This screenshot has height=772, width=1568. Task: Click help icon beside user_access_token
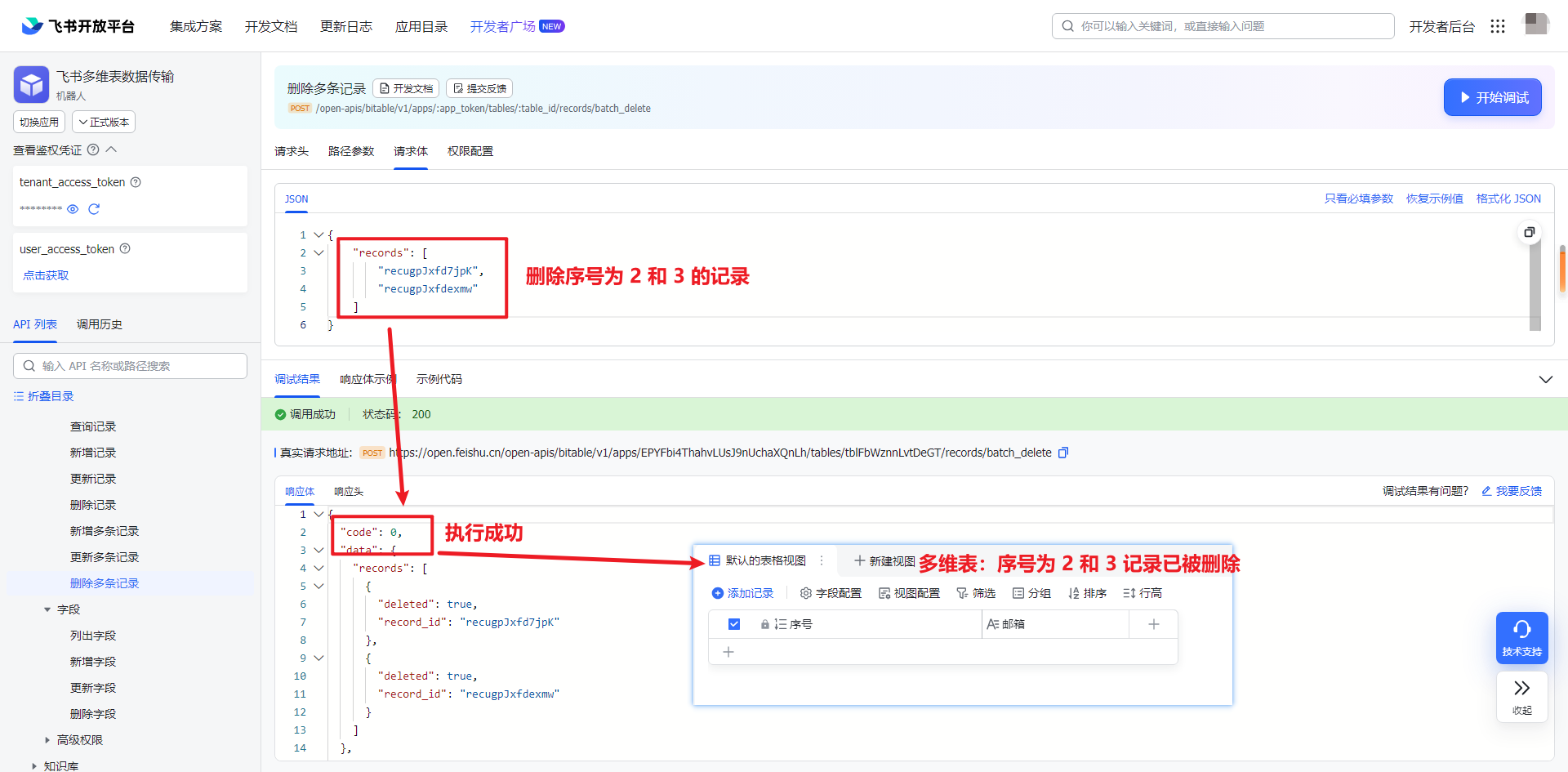[x=125, y=248]
